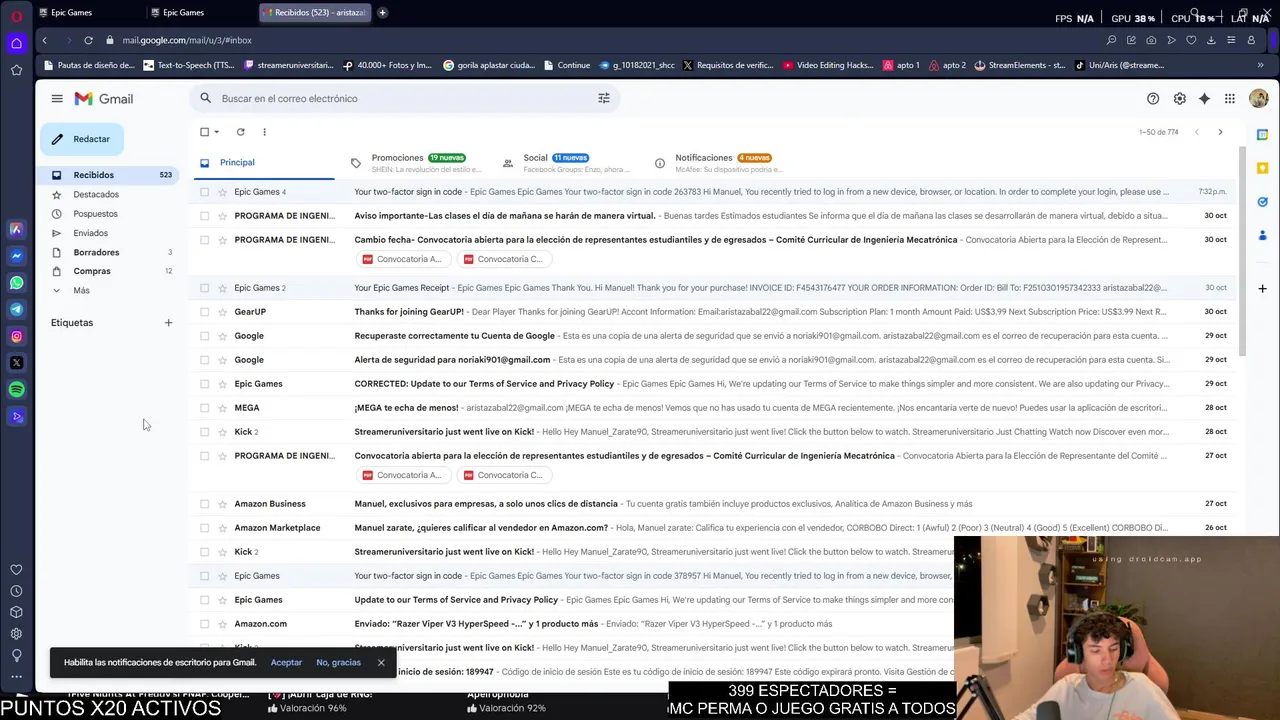Viewport: 1280px width, 720px height.
Task: Select the Epic Games two-factor email checkbox
Action: click(x=205, y=192)
